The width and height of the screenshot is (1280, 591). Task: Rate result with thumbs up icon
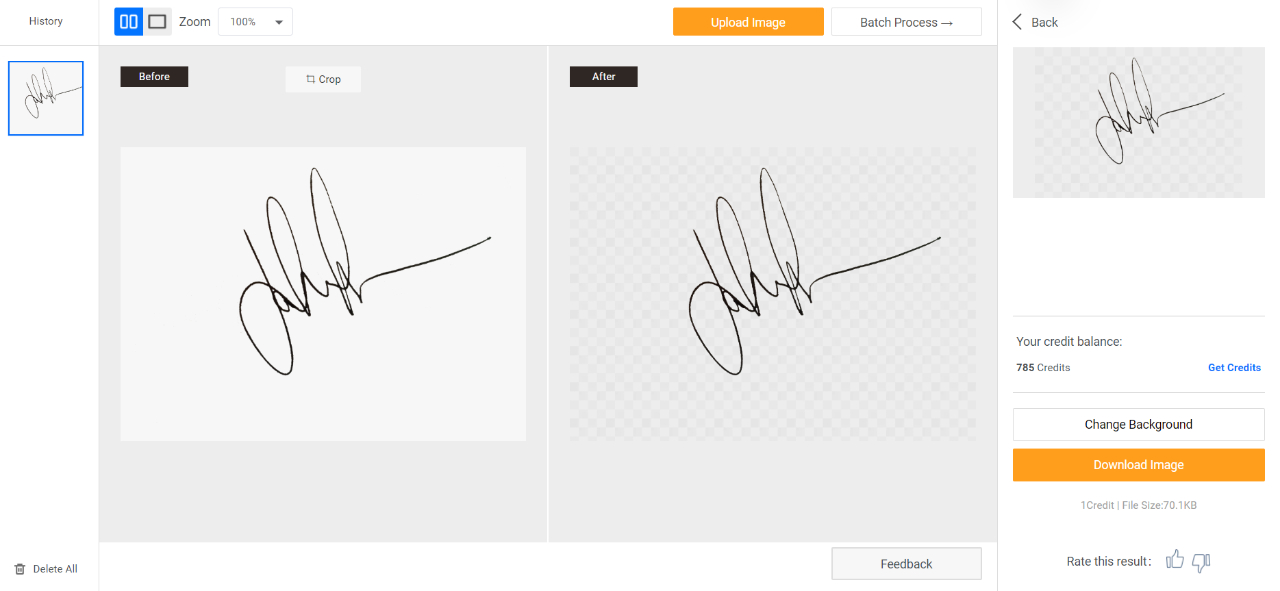click(1175, 560)
